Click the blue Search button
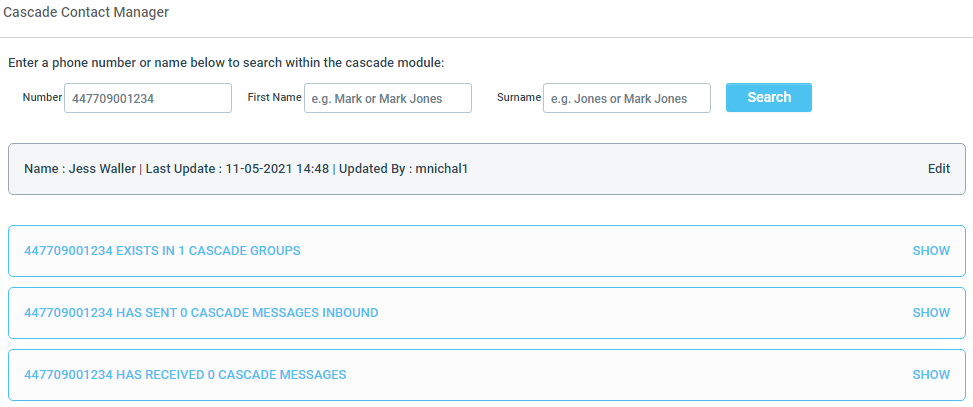This screenshot has height=407, width=973. (x=769, y=97)
